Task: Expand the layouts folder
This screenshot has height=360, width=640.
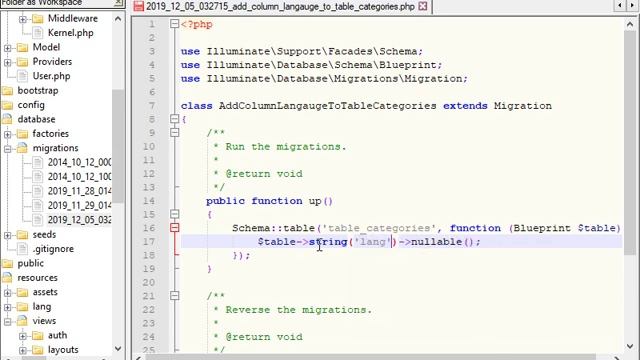Action: pyautogui.click(x=23, y=350)
